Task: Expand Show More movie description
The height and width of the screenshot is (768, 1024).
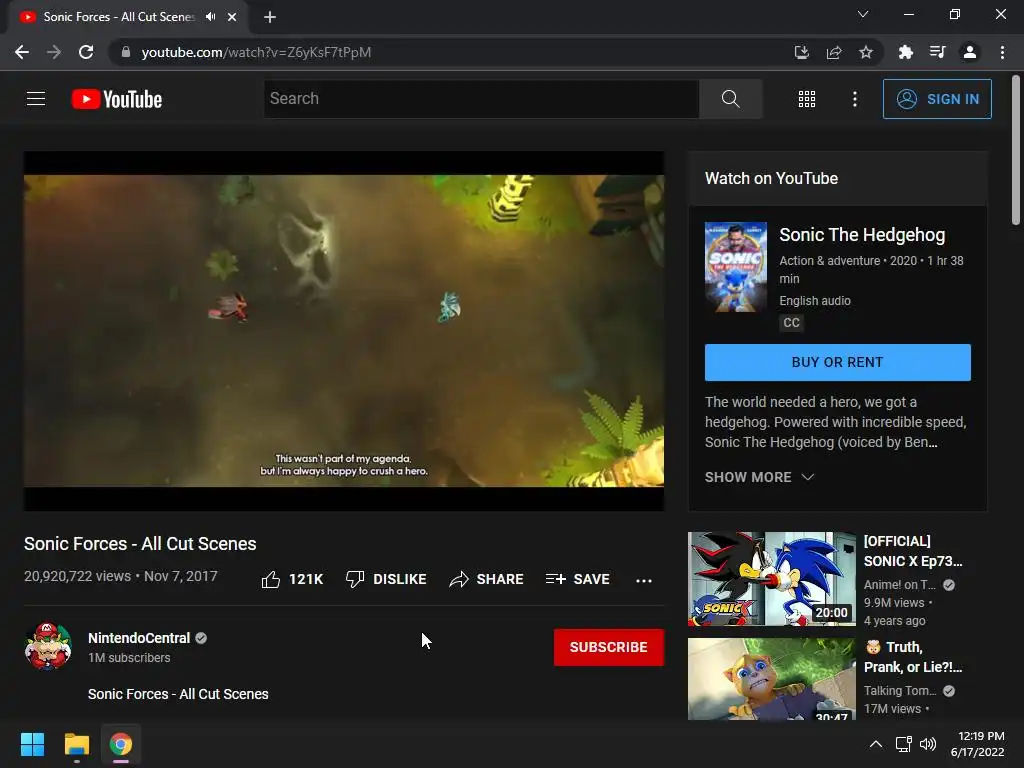Action: [x=759, y=477]
